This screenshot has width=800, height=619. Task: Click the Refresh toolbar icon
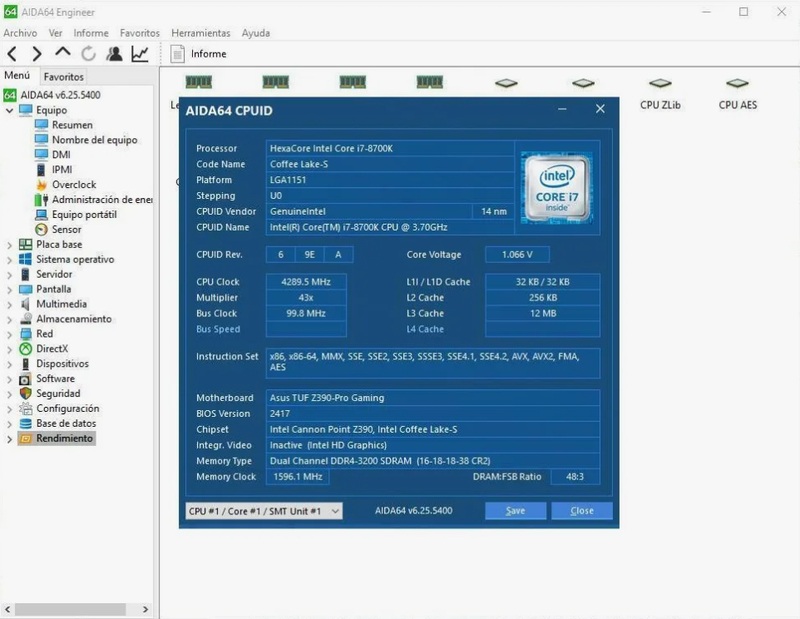89,54
